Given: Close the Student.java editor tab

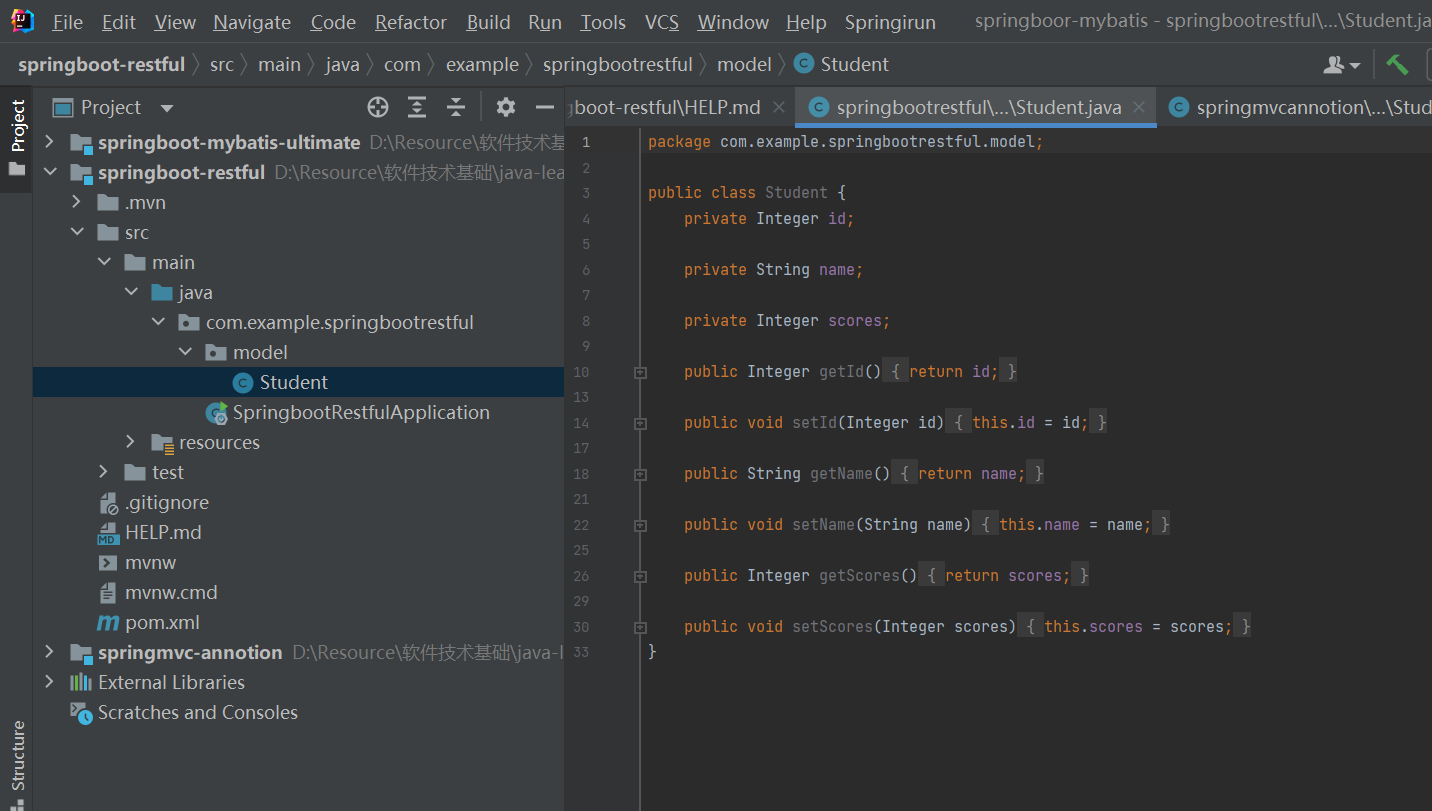Looking at the screenshot, I should [x=1138, y=107].
